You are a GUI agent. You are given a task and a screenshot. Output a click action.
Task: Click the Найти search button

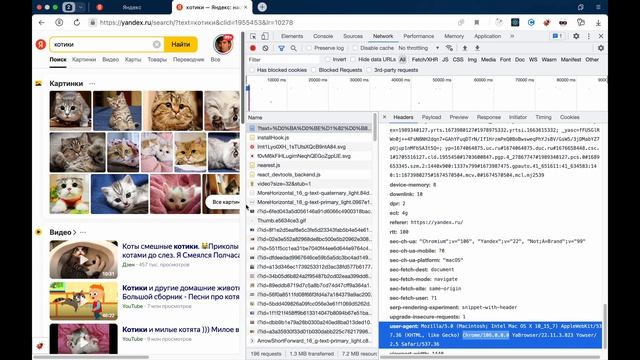click(181, 44)
